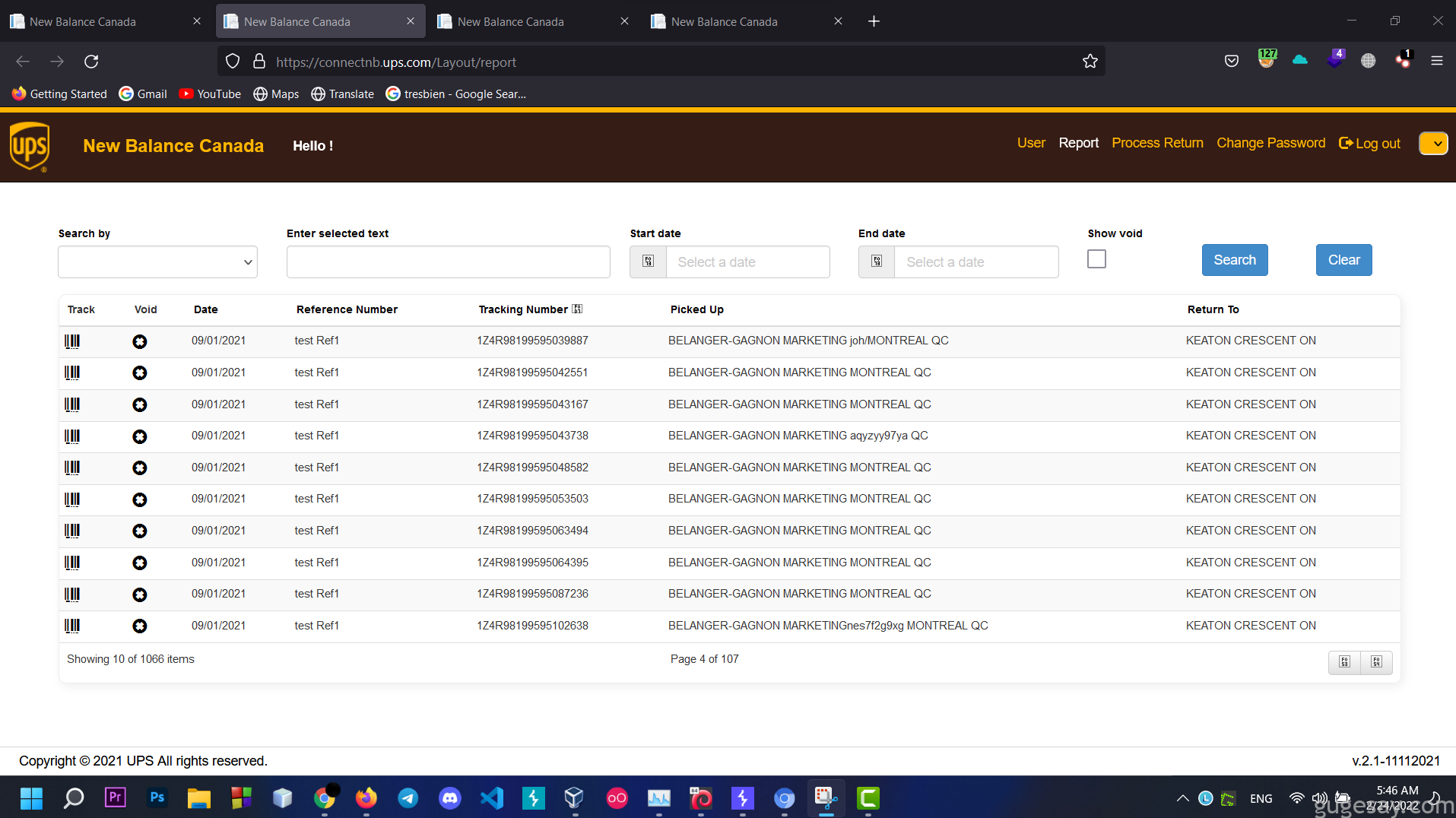Open File Explorer from the taskbar
The height and width of the screenshot is (818, 1456).
click(x=199, y=797)
